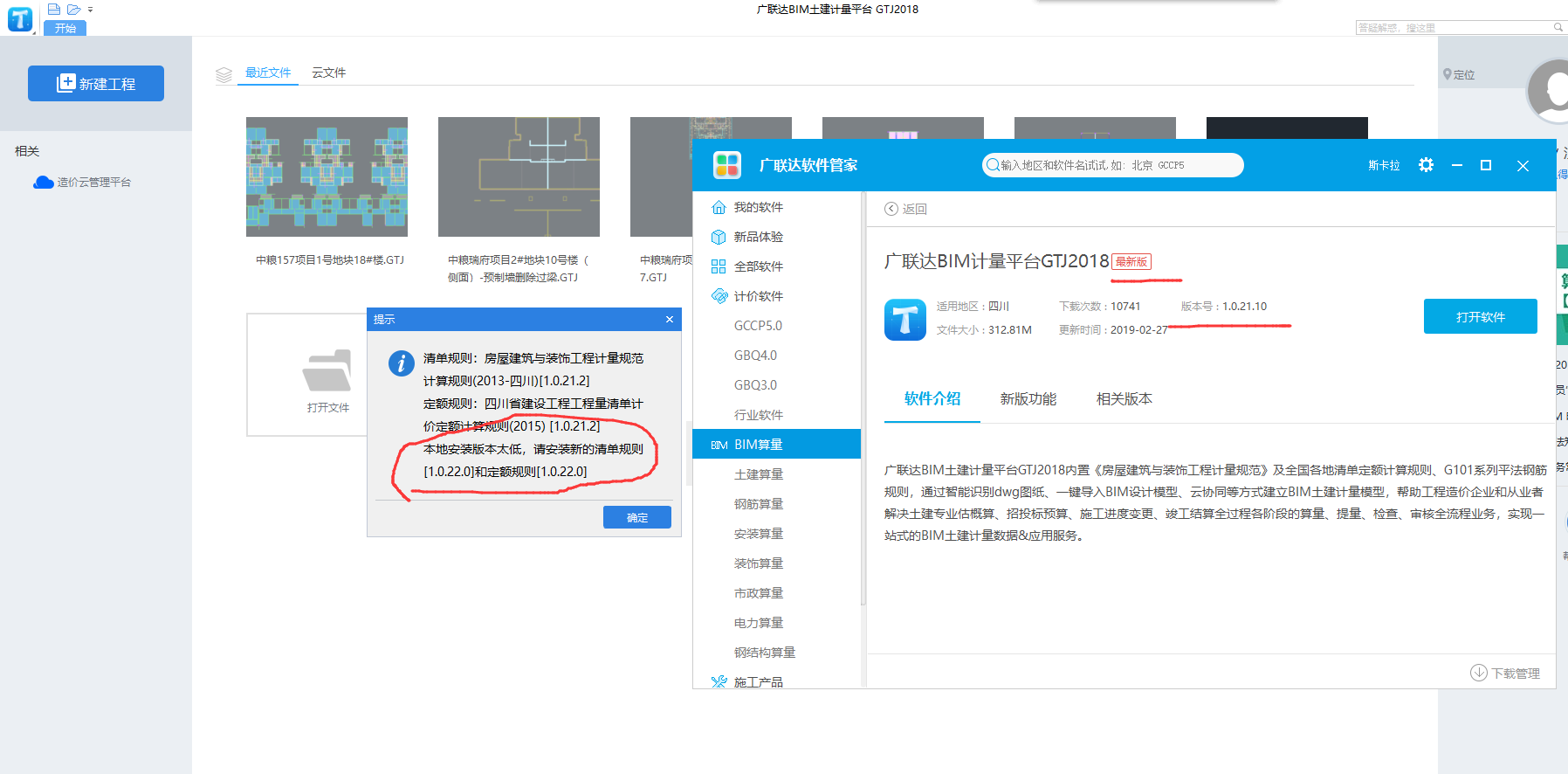Click the 返回 back link
The width and height of the screenshot is (1568, 774).
tap(905, 209)
